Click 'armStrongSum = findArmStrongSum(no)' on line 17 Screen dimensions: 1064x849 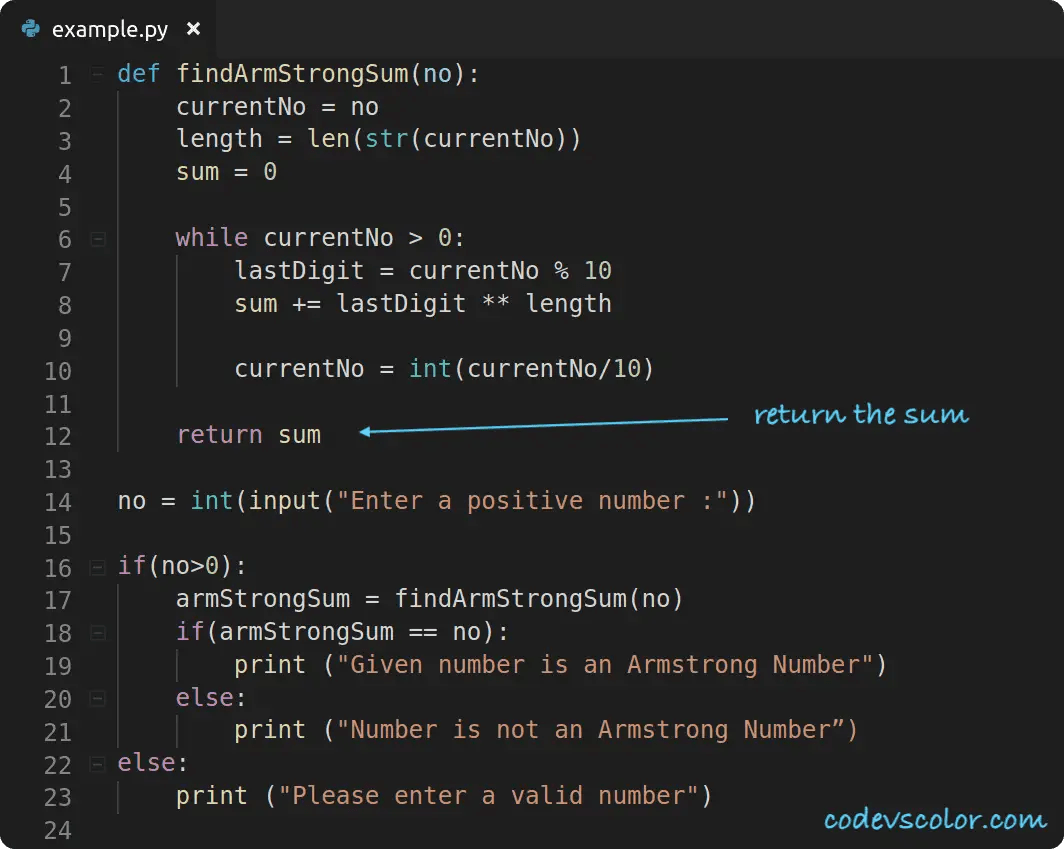tap(429, 599)
